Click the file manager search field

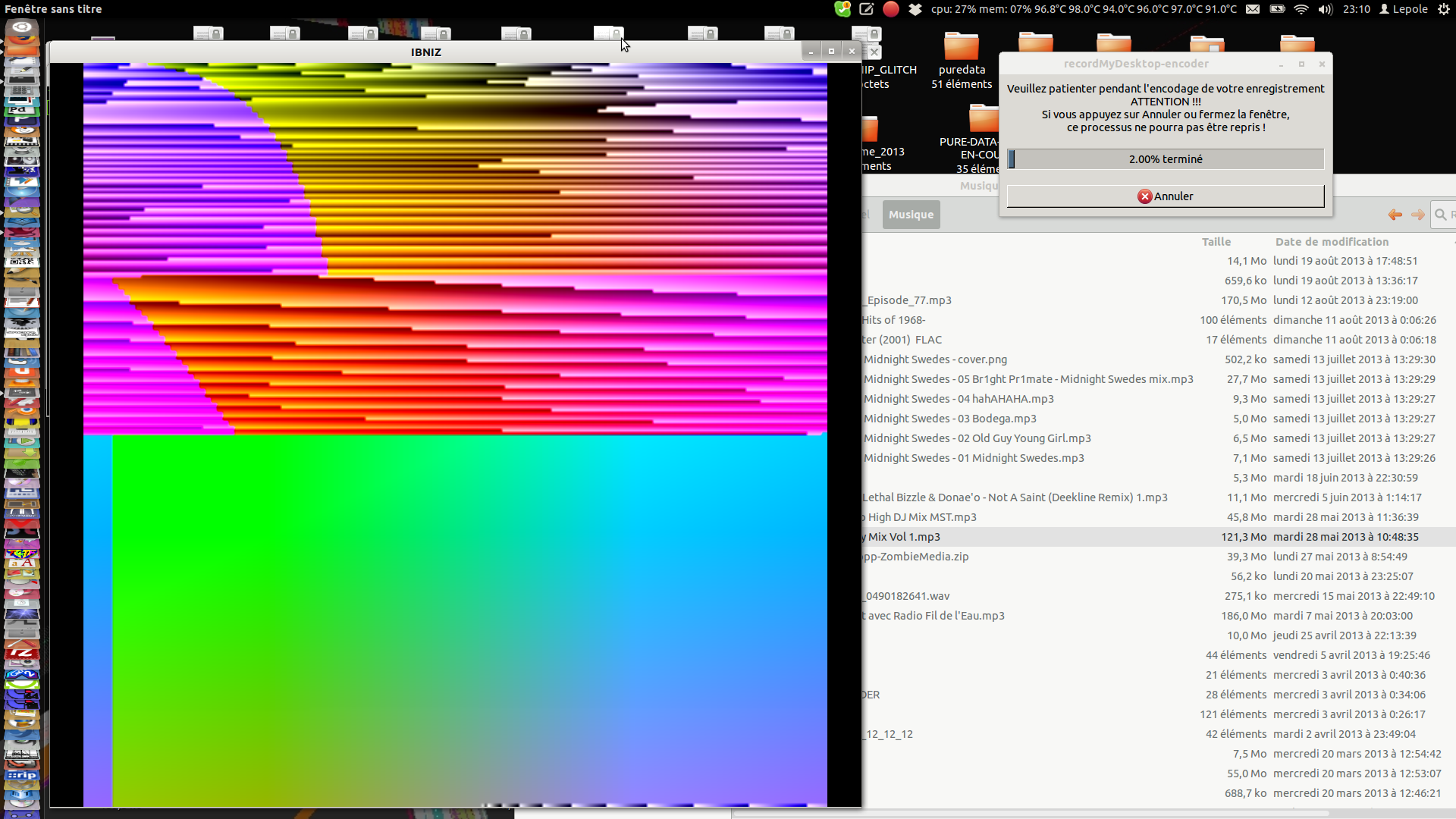(x=1445, y=215)
